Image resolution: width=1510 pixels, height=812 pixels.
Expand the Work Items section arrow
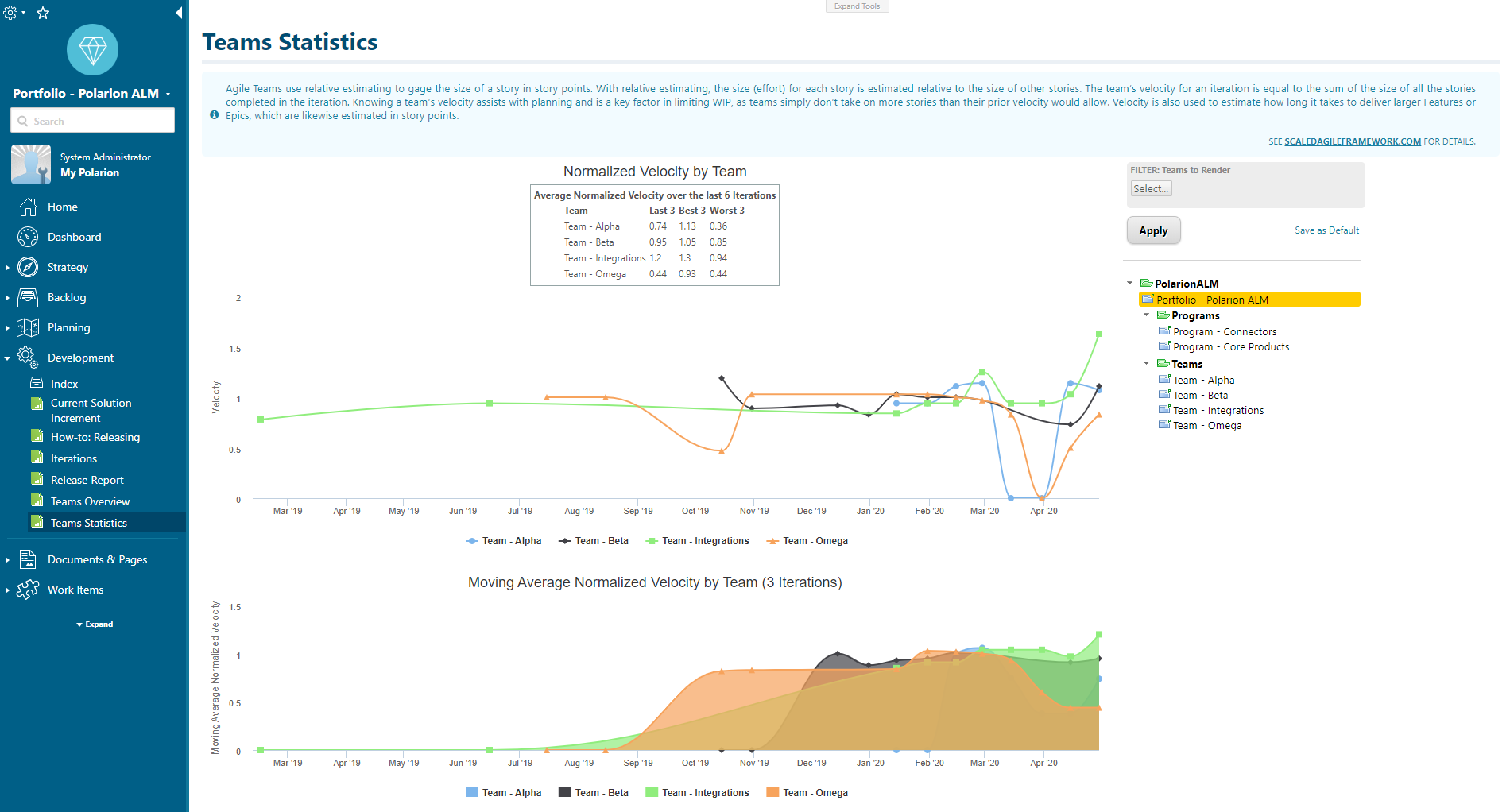click(7, 590)
